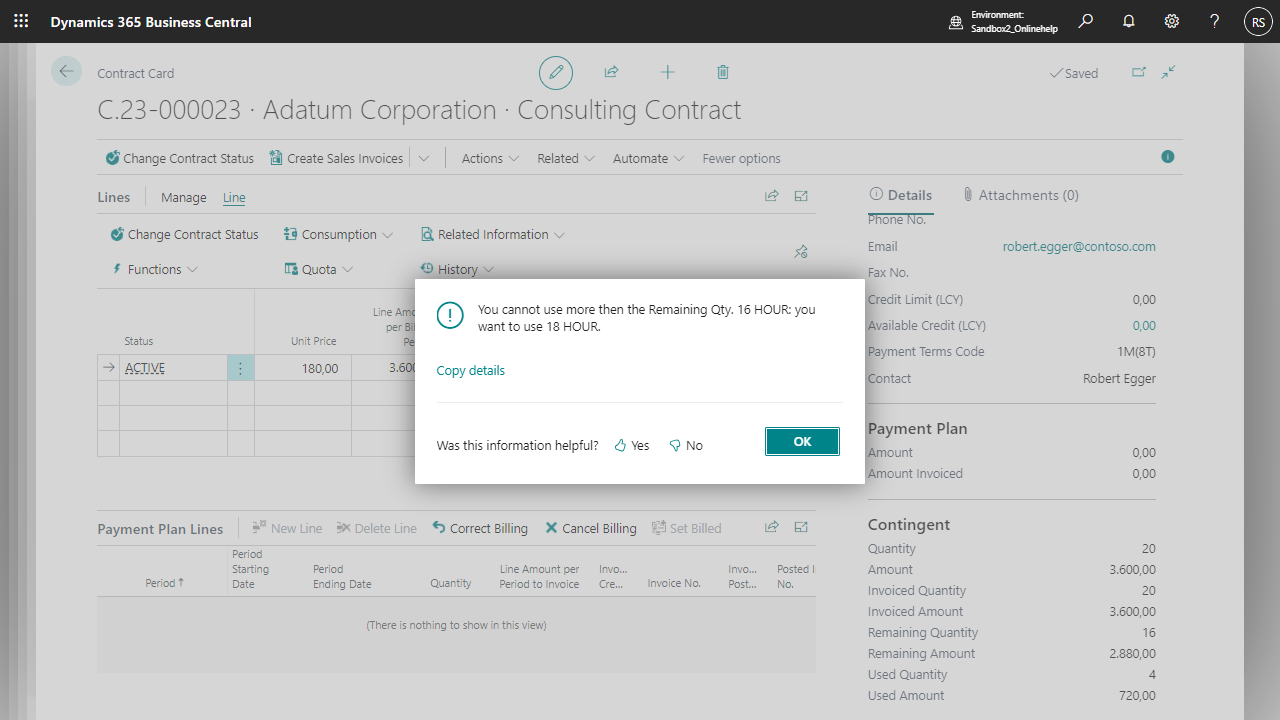The width and height of the screenshot is (1280, 720).
Task: Click the plus new record icon
Action: click(668, 72)
